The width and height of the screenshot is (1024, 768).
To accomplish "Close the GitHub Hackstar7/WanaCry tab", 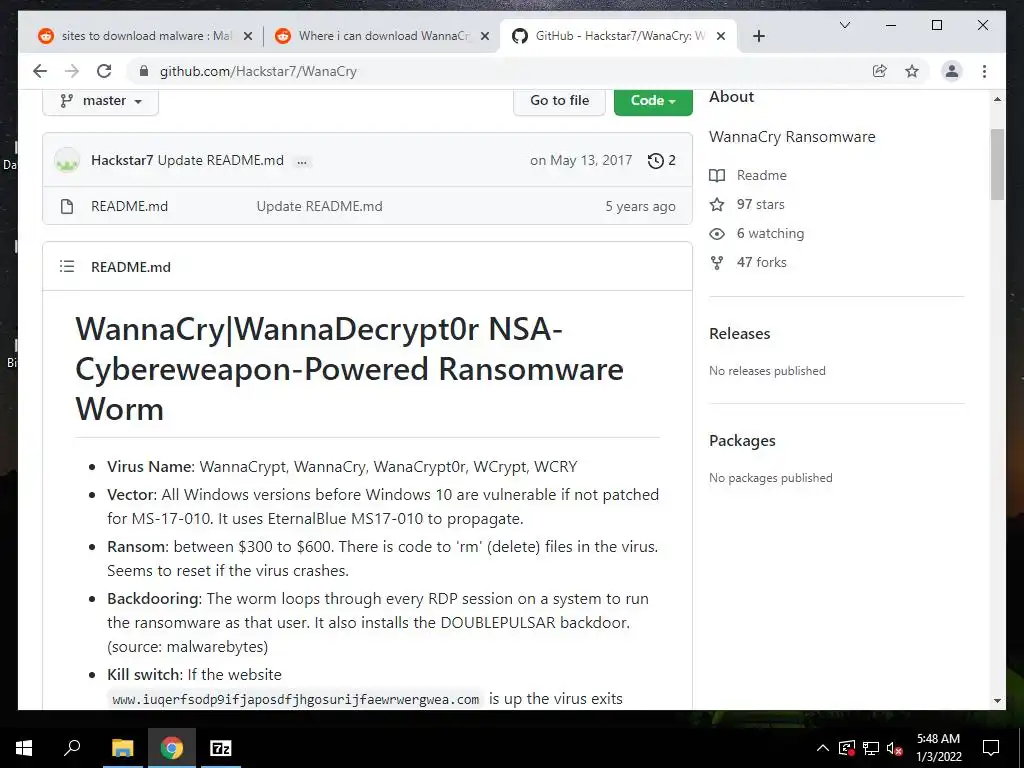I will click(x=720, y=36).
